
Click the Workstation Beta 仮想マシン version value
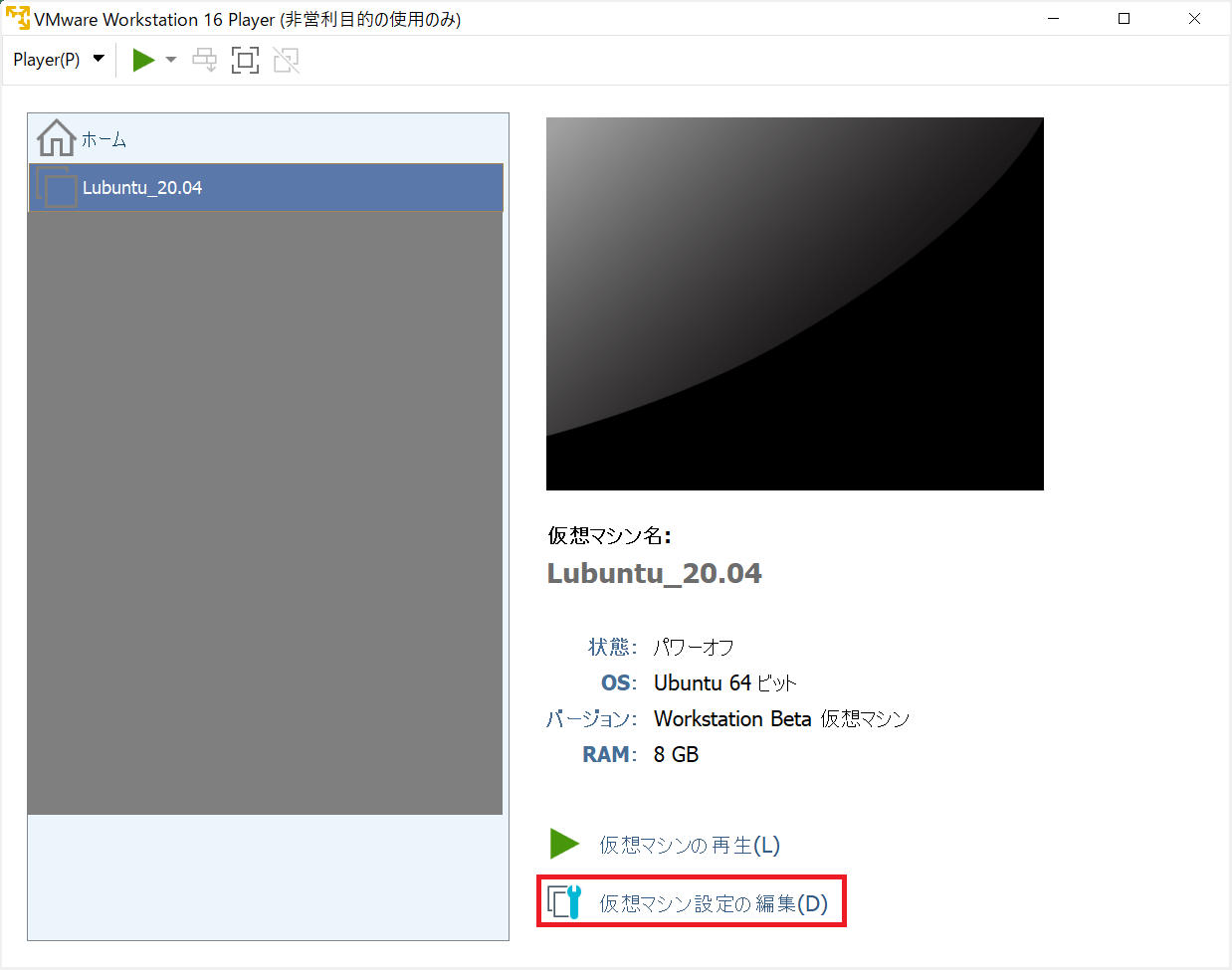(x=782, y=719)
